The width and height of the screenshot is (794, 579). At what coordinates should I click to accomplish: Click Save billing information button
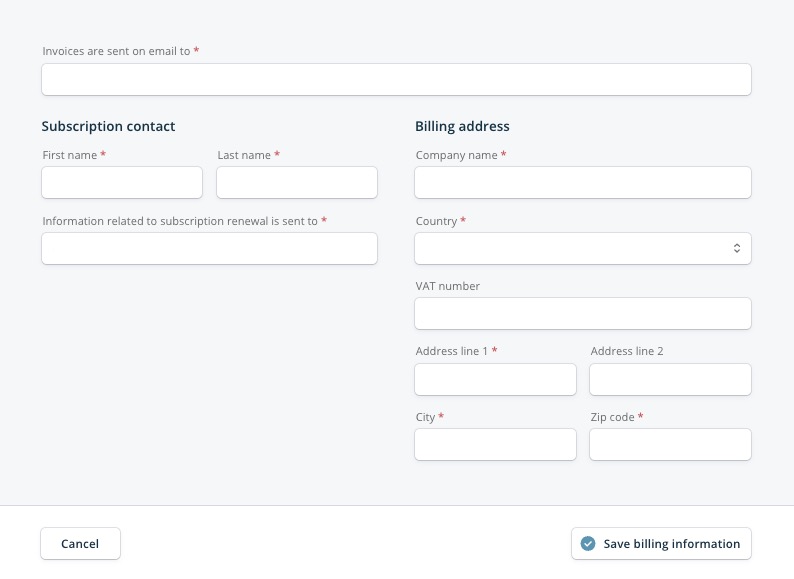(661, 544)
